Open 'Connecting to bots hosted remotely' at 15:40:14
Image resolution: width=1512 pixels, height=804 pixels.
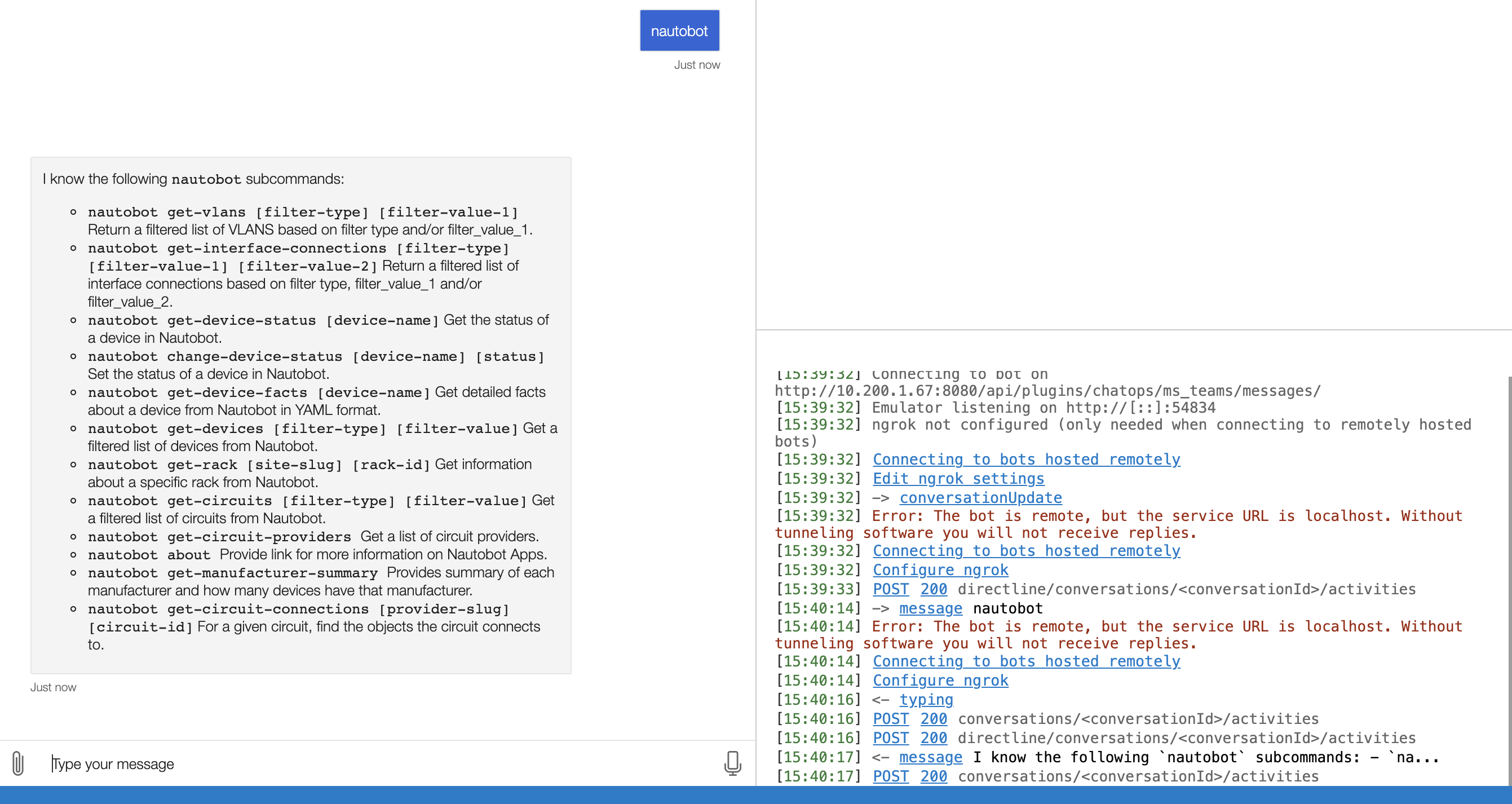point(1026,661)
